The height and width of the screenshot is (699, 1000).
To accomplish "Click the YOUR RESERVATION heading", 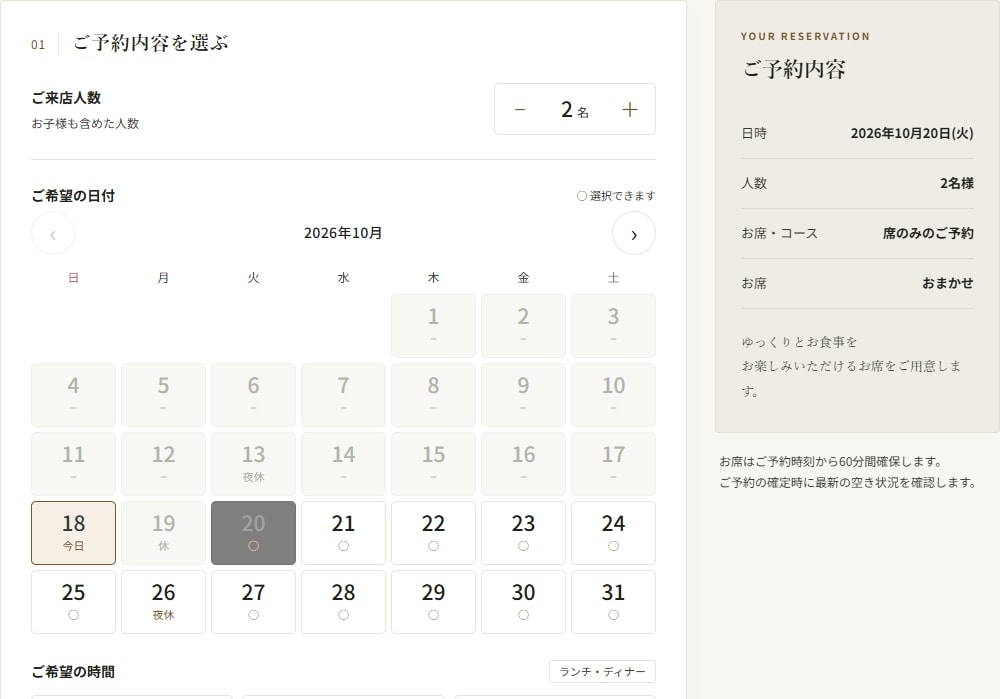I will pyautogui.click(x=805, y=36).
